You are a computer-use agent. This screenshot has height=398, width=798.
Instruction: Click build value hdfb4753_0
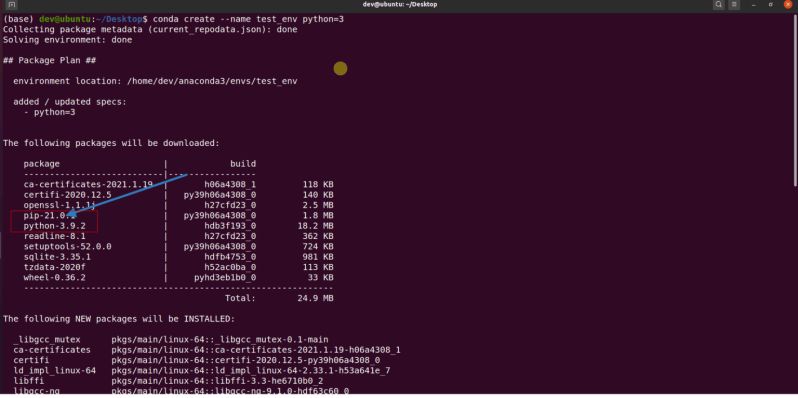(230, 257)
